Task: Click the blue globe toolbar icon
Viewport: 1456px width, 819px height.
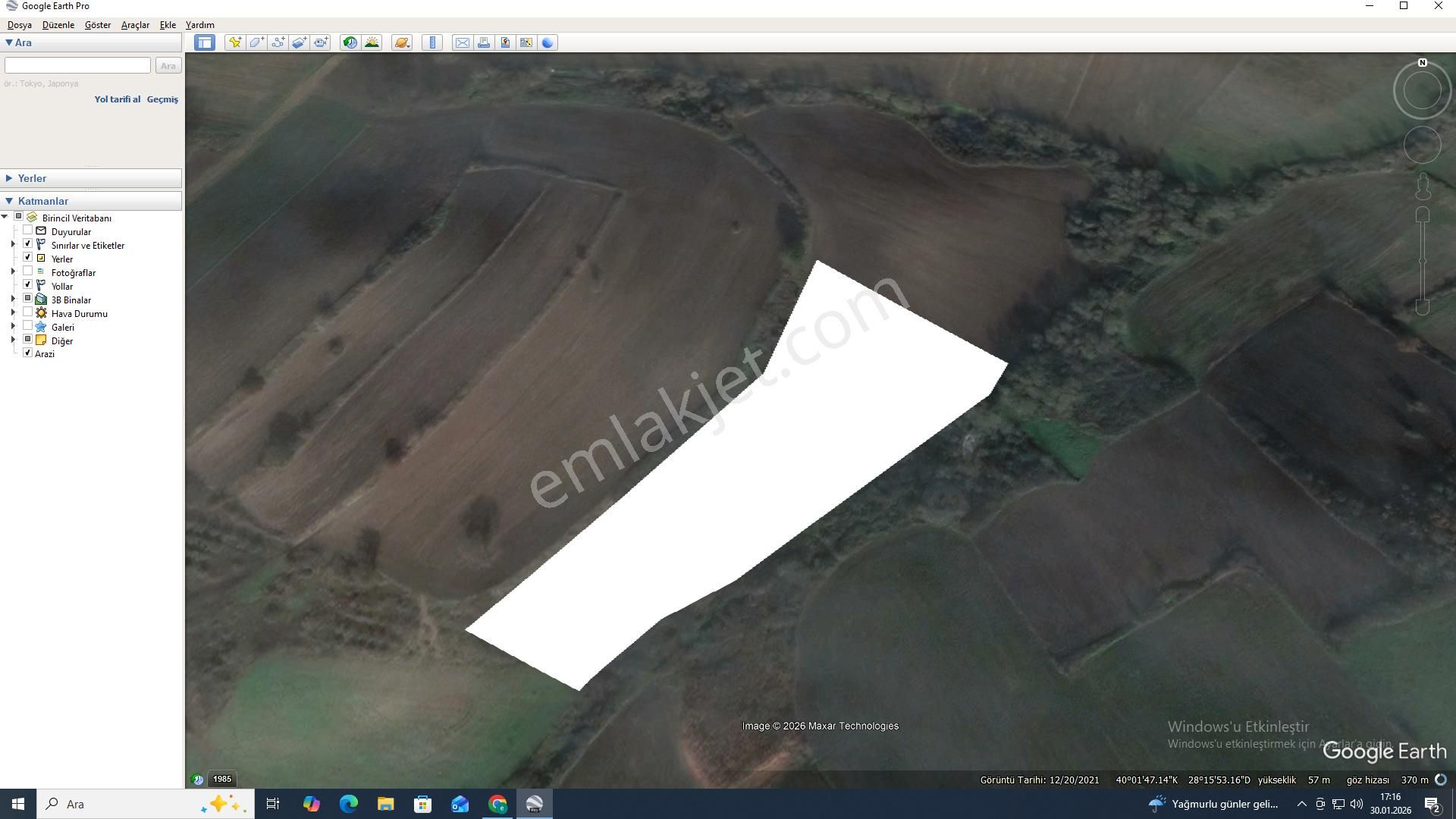Action: pos(548,42)
